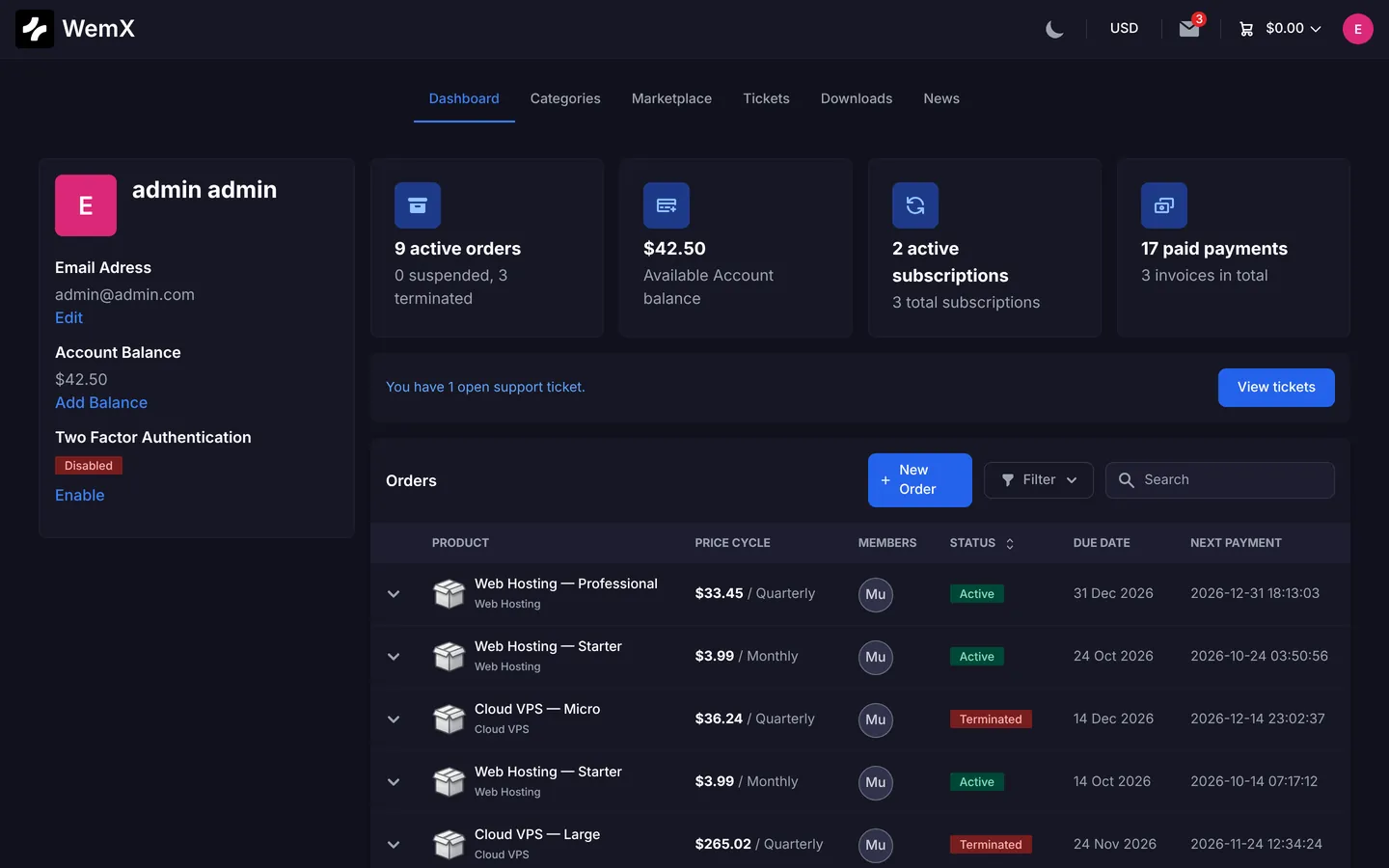Screen dimensions: 1389x868
Task: Click the WemX logo icon
Action: [35, 29]
